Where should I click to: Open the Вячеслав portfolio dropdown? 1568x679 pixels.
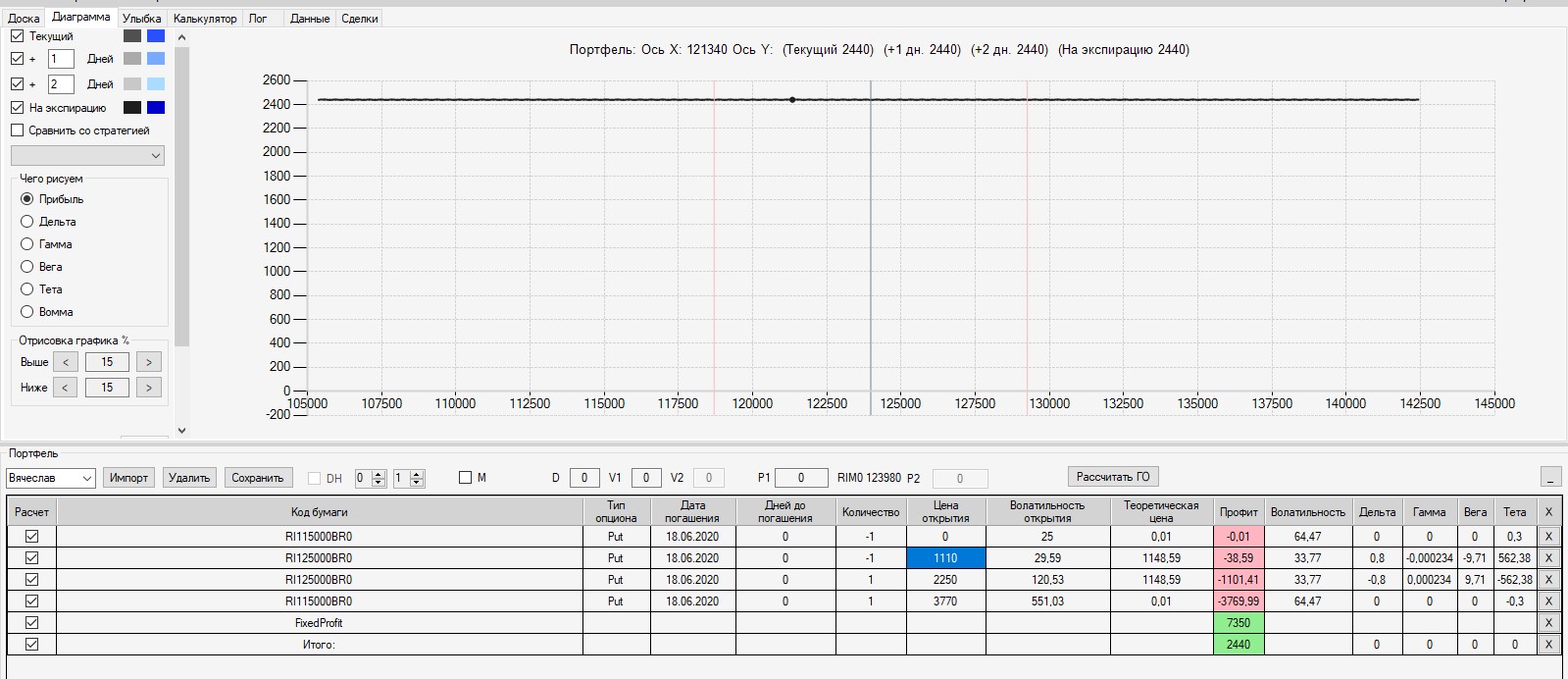(x=50, y=478)
